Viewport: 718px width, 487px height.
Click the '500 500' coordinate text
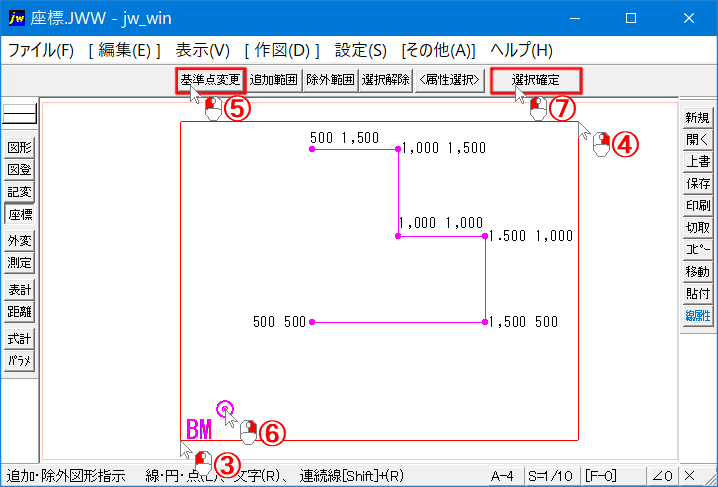279,322
